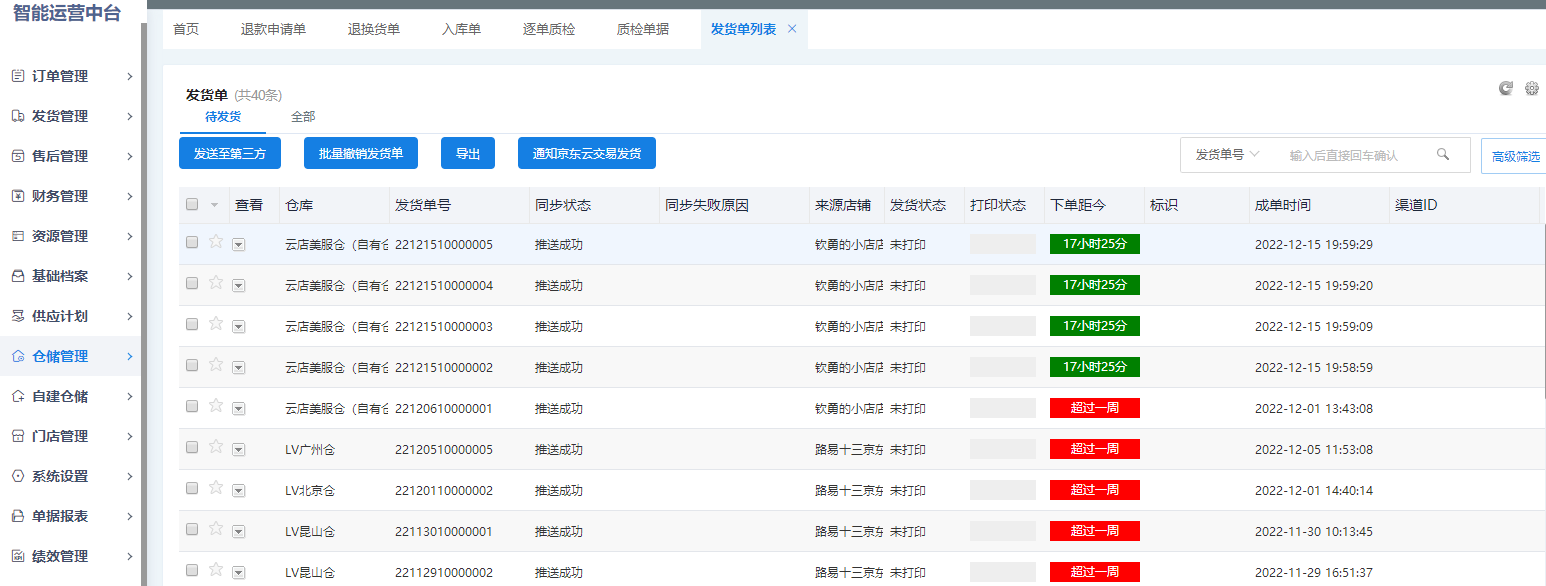Close the 发货单列表 tab
Viewport: 1546px width, 586px height.
click(x=792, y=29)
